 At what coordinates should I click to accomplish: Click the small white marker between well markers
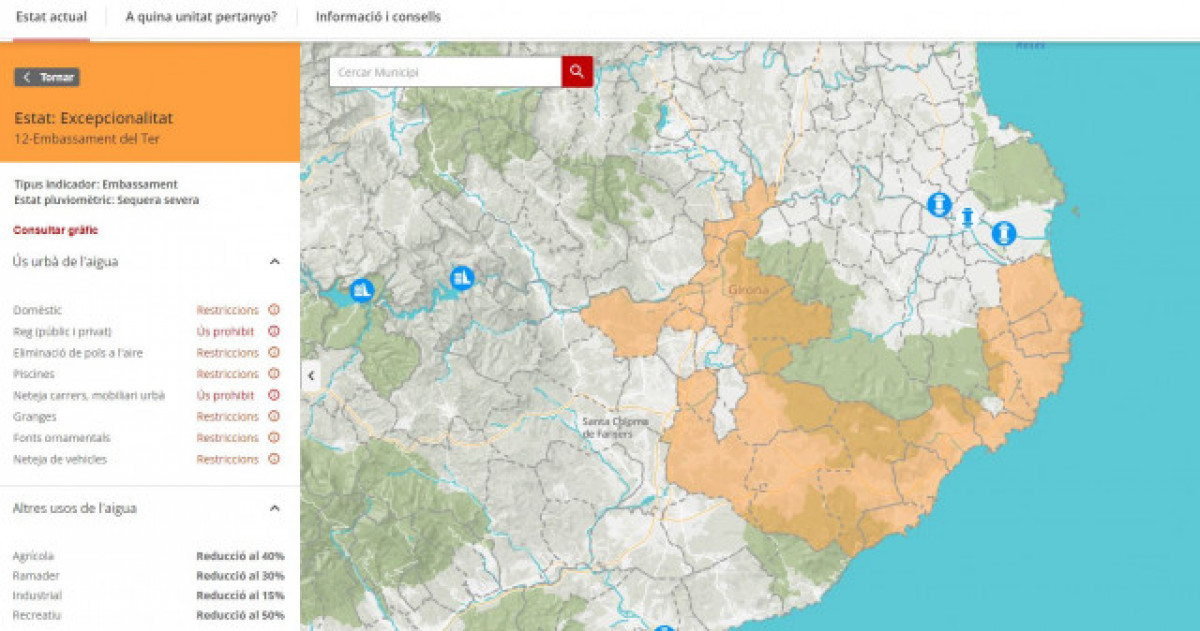968,217
